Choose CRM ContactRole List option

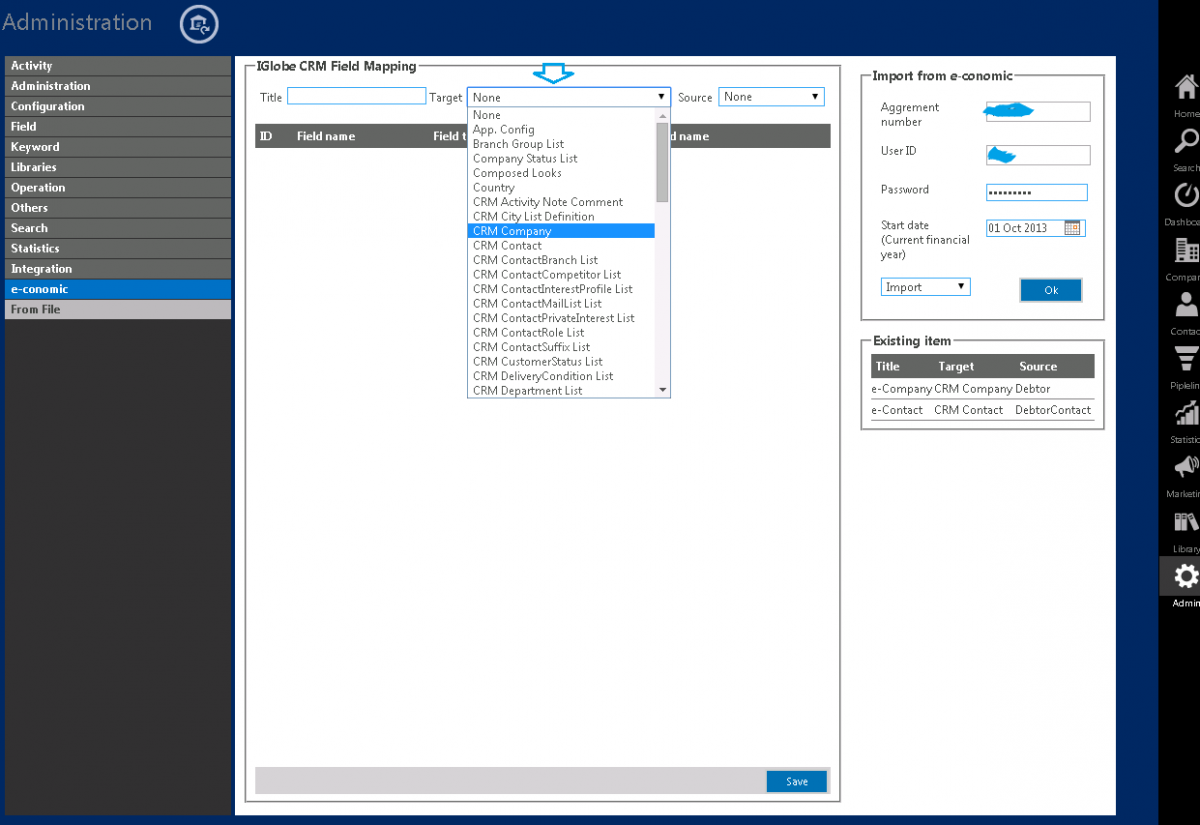(x=561, y=333)
